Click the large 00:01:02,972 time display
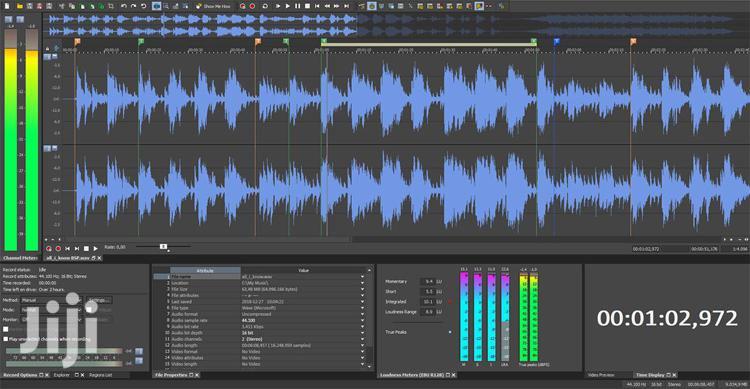Screen dimensions: 750x389 [x=667, y=318]
